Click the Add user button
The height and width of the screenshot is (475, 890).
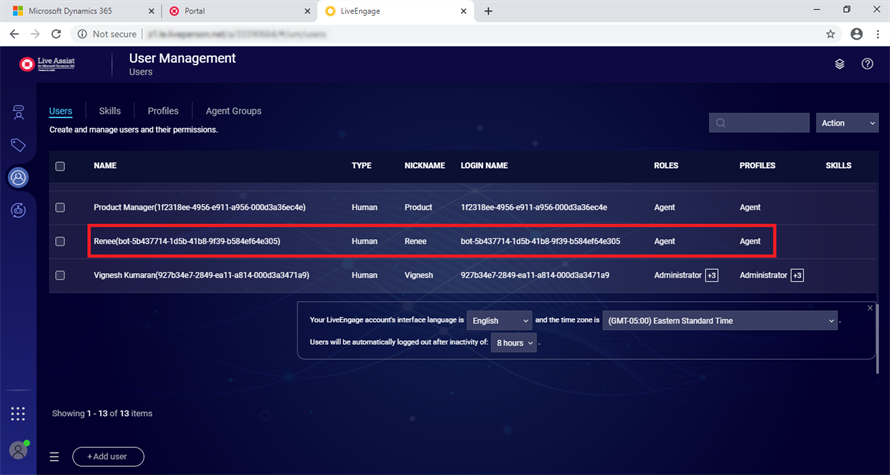pos(108,457)
